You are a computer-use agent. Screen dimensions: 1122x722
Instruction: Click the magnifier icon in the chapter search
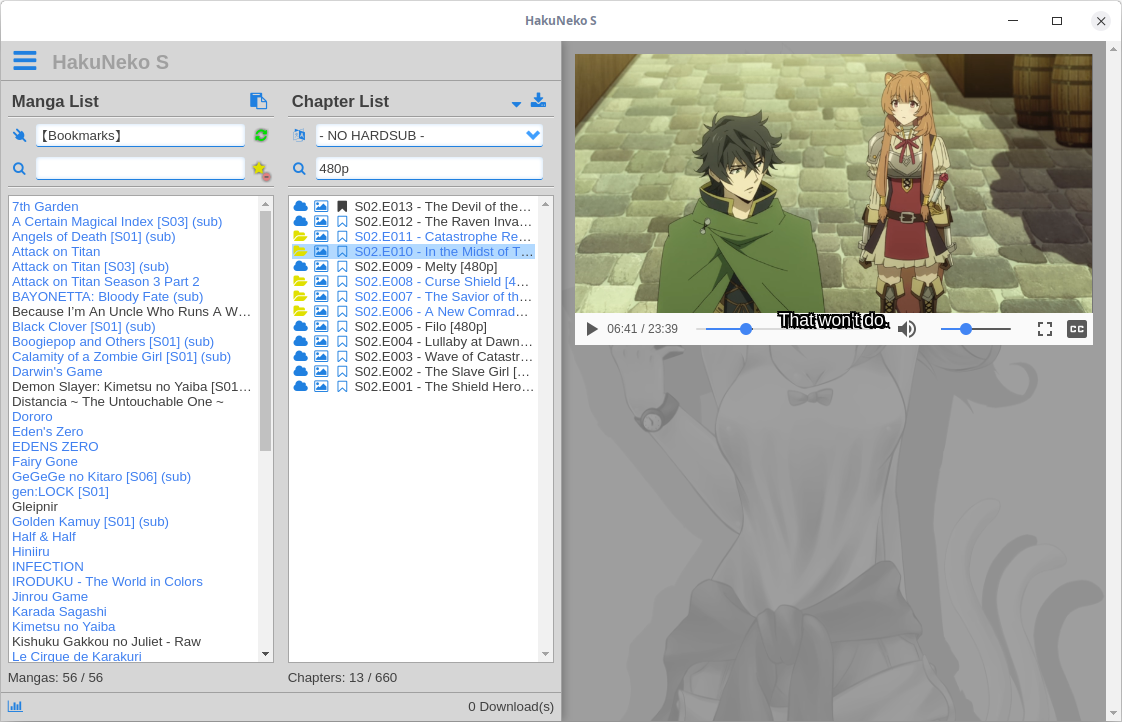299,168
